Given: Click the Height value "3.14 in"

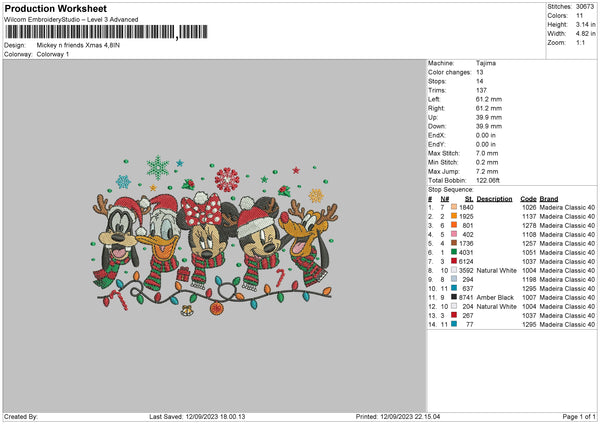Looking at the screenshot, I should [585, 24].
